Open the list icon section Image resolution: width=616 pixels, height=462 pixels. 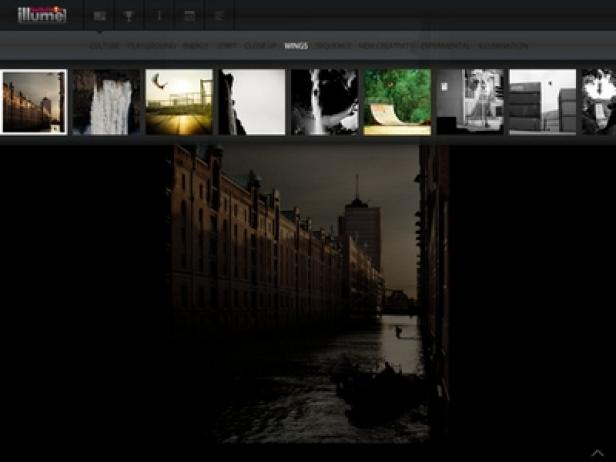[x=219, y=16]
